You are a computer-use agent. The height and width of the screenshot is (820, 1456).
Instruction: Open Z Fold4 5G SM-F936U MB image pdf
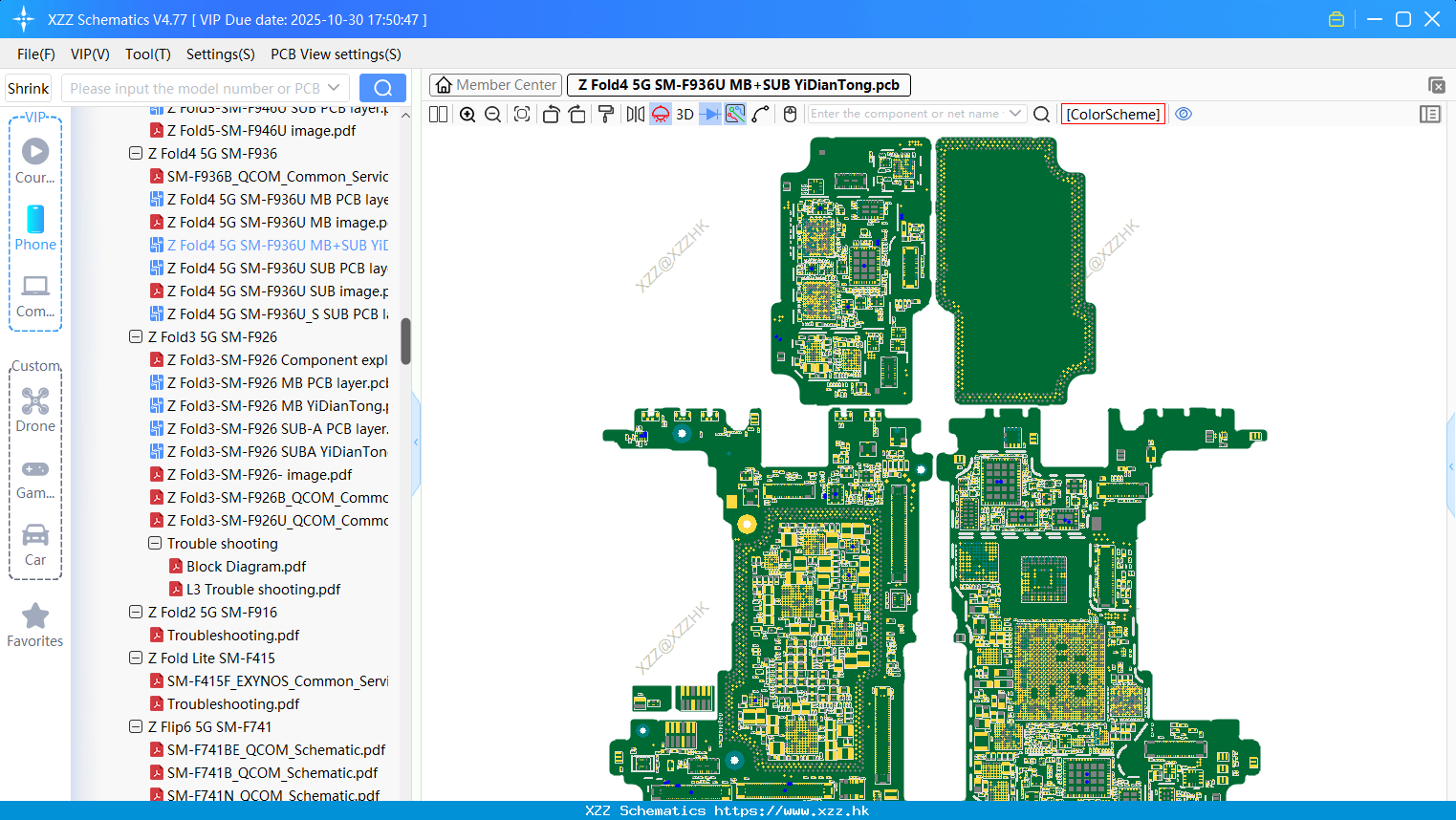pos(277,222)
